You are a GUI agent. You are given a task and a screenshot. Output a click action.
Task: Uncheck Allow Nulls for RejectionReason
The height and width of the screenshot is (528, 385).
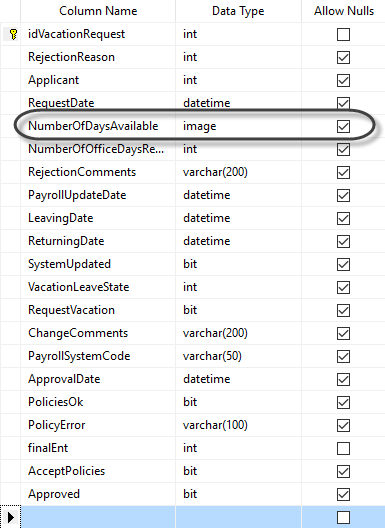click(343, 57)
